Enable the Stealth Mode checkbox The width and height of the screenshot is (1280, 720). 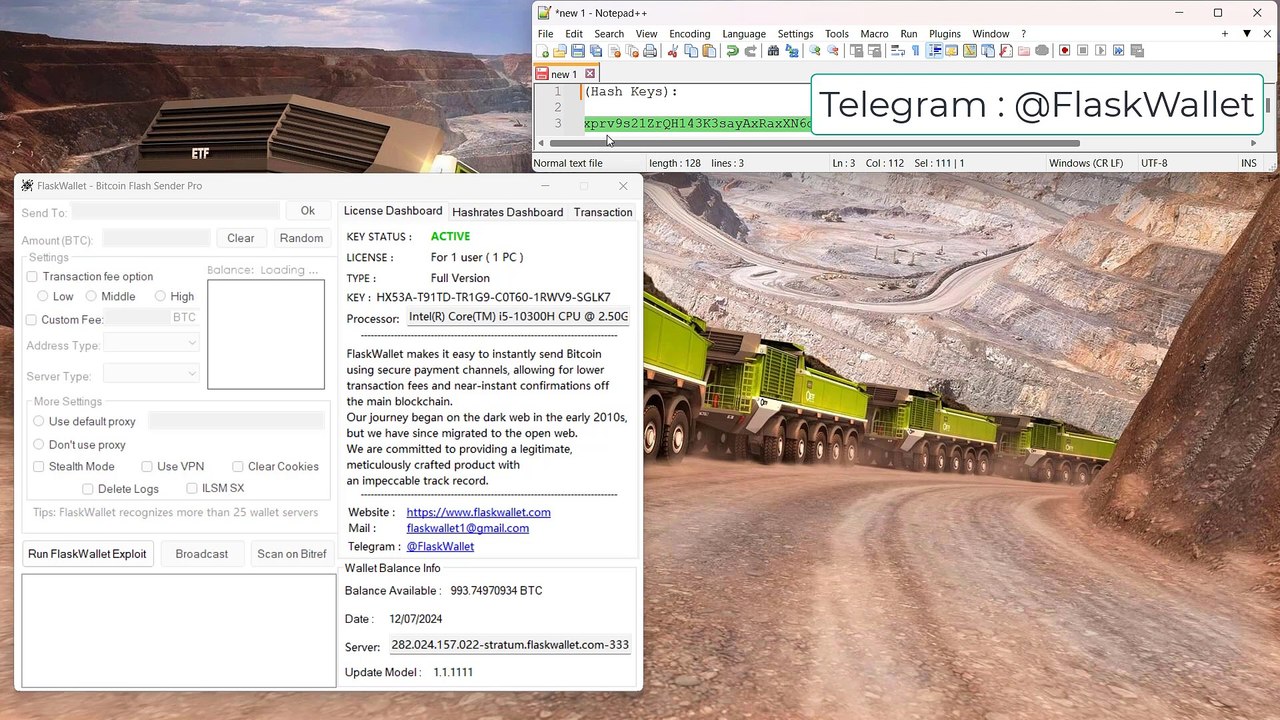pyautogui.click(x=39, y=466)
